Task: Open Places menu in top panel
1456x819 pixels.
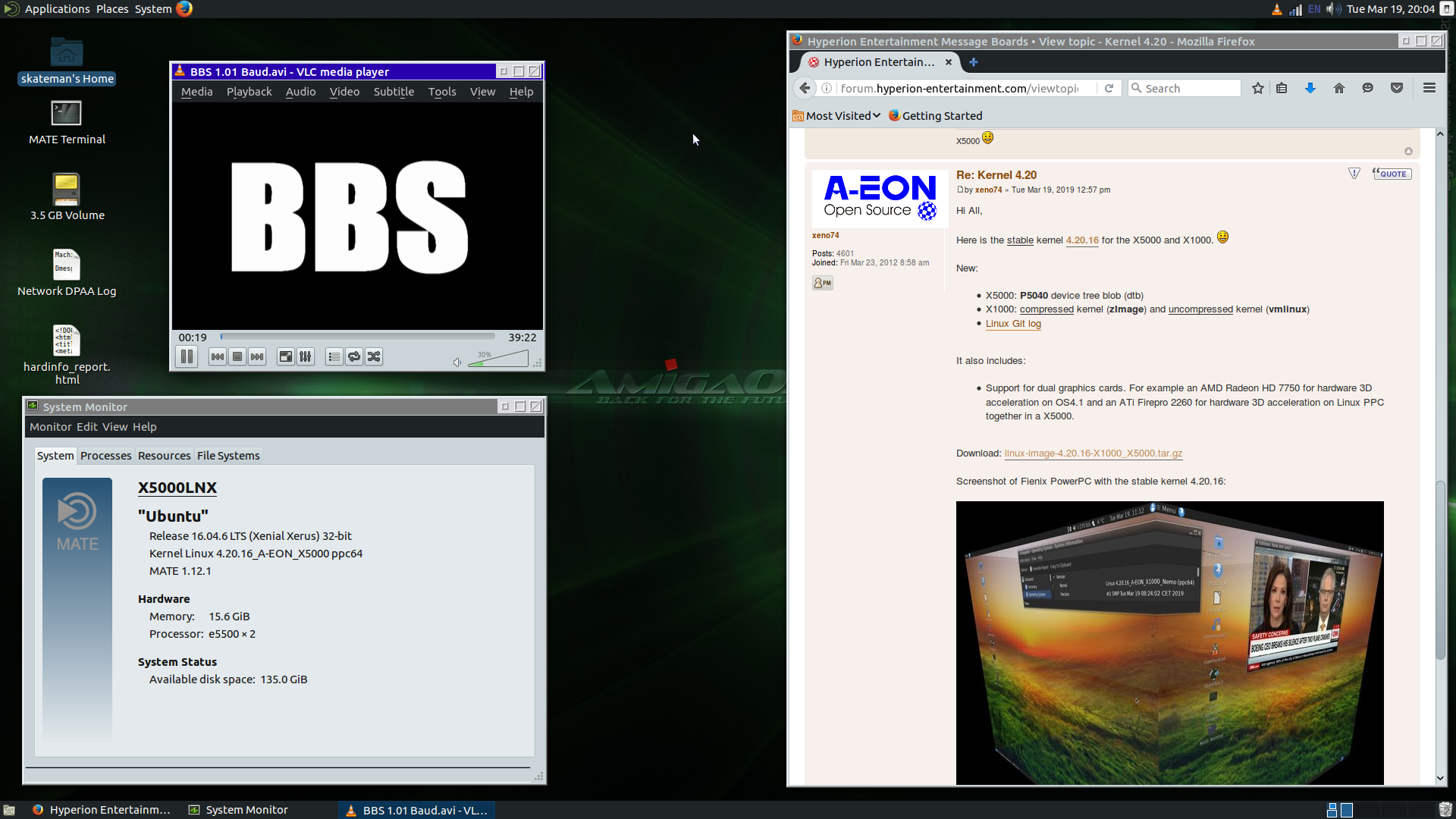Action: point(112,9)
